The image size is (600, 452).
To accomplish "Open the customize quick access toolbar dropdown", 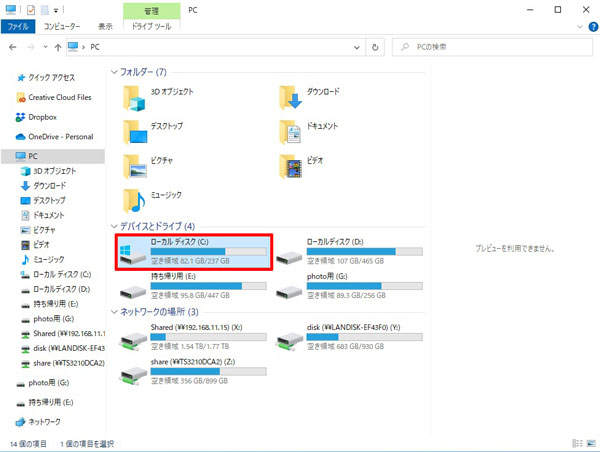I will (56, 10).
